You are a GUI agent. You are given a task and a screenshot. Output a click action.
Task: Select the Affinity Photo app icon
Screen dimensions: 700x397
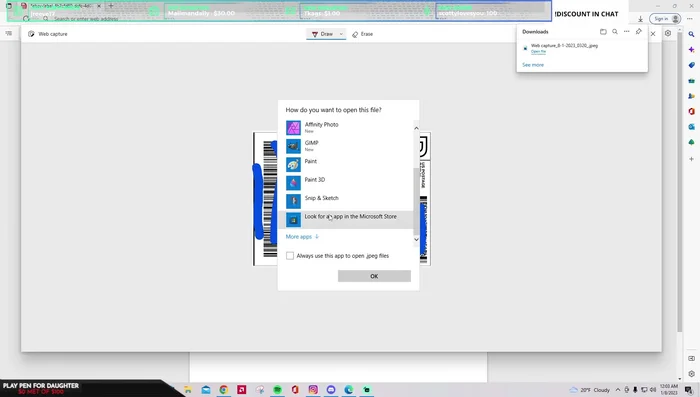293,128
